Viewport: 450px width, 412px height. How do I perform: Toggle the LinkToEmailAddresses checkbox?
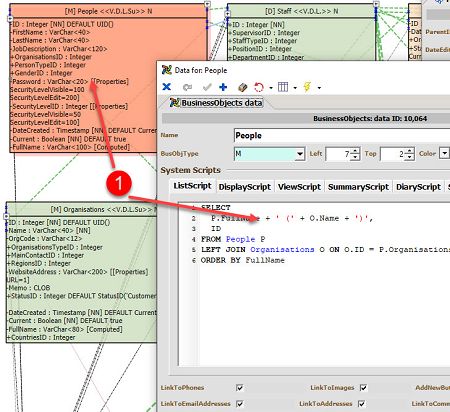(x=240, y=404)
